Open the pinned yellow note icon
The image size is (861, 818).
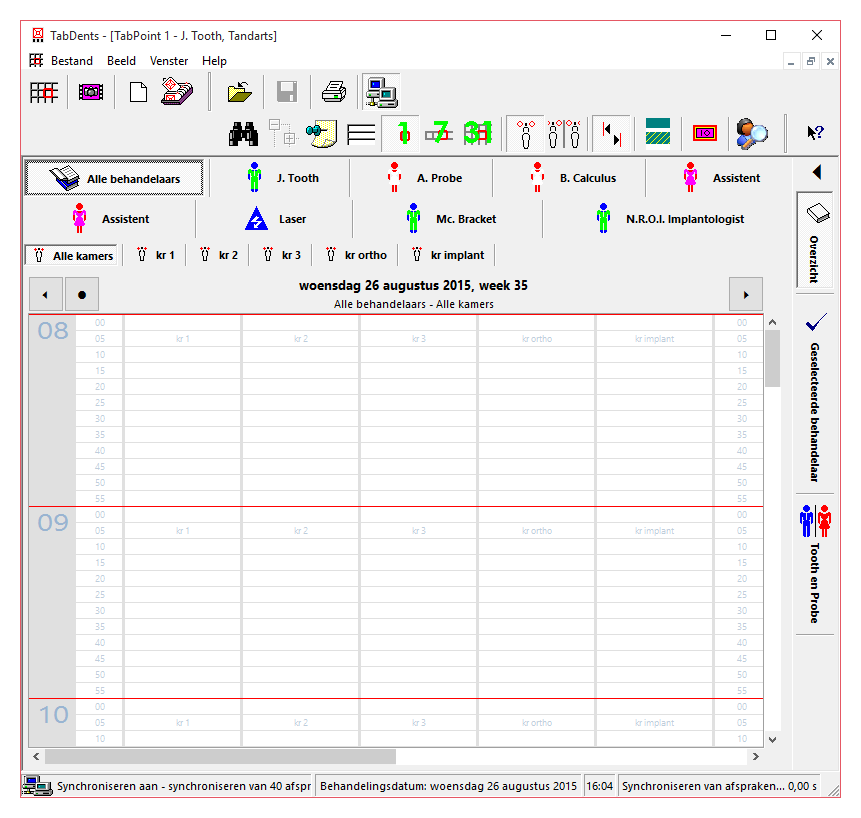click(322, 133)
